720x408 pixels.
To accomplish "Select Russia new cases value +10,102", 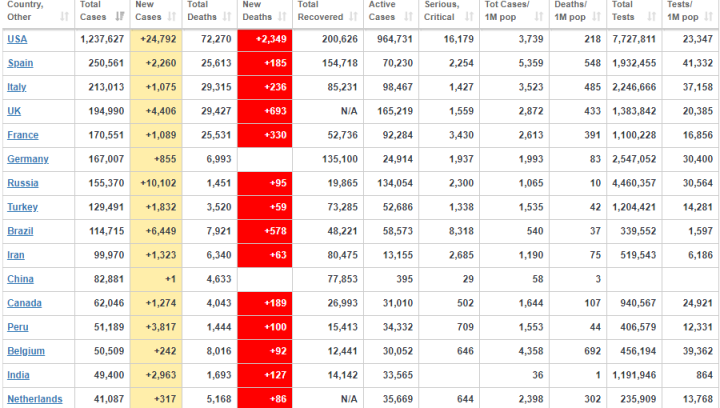I will pyautogui.click(x=158, y=183).
